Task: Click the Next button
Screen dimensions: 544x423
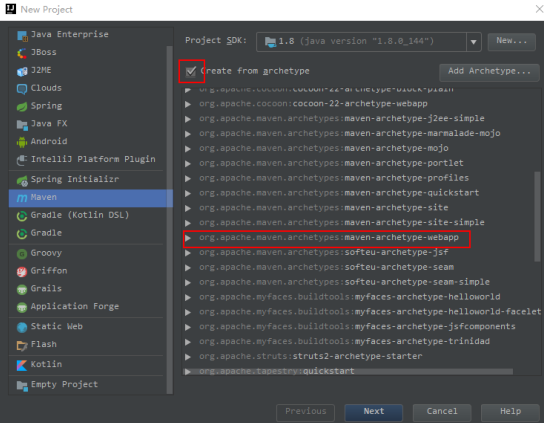Action: coord(374,412)
